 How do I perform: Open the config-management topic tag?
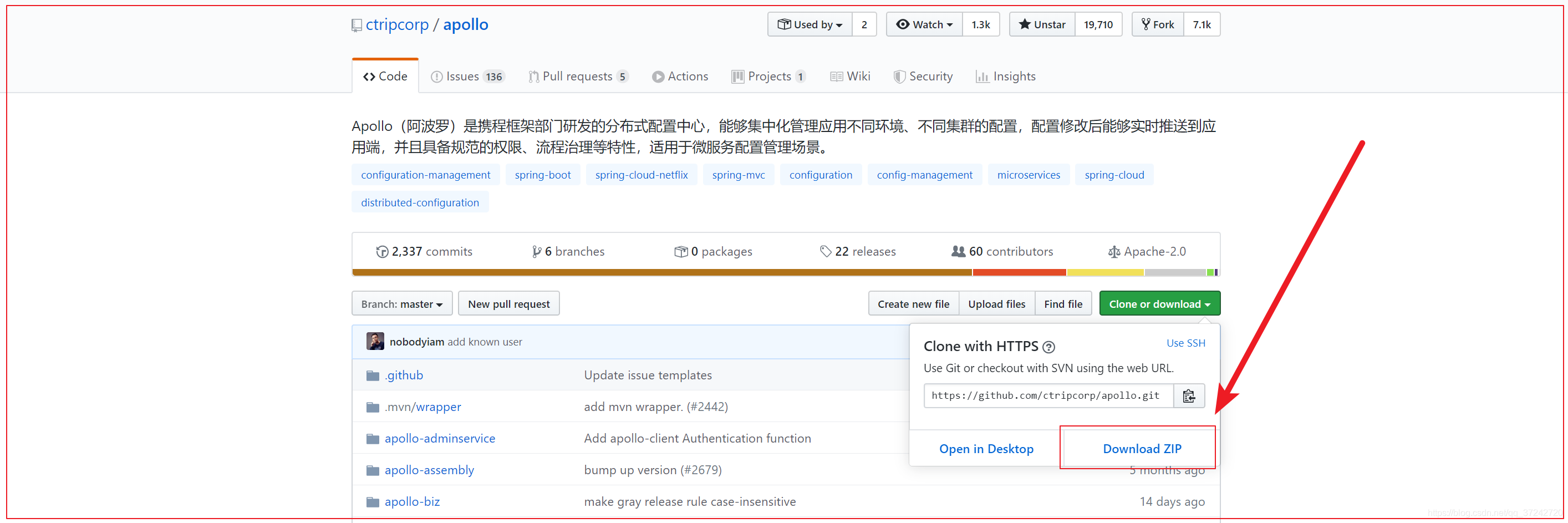pos(925,175)
